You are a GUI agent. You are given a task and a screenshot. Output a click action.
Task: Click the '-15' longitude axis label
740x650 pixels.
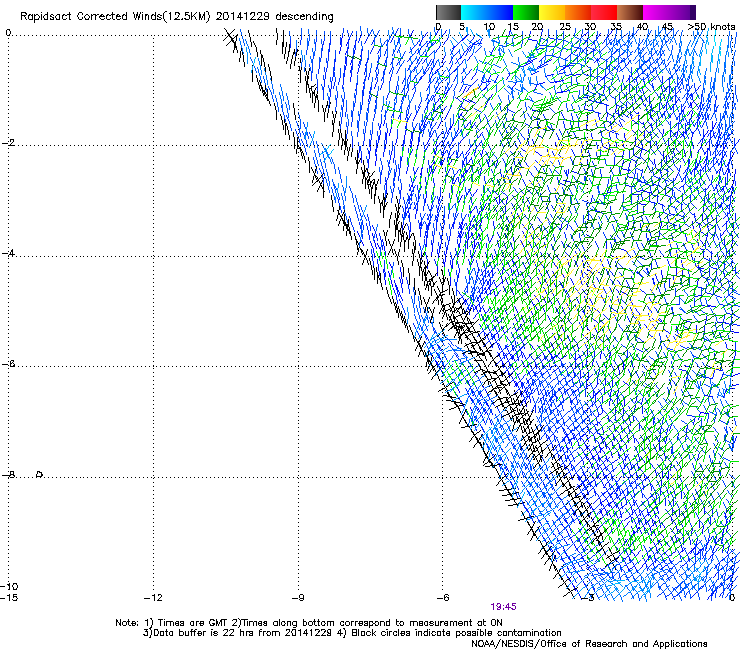tap(9, 598)
